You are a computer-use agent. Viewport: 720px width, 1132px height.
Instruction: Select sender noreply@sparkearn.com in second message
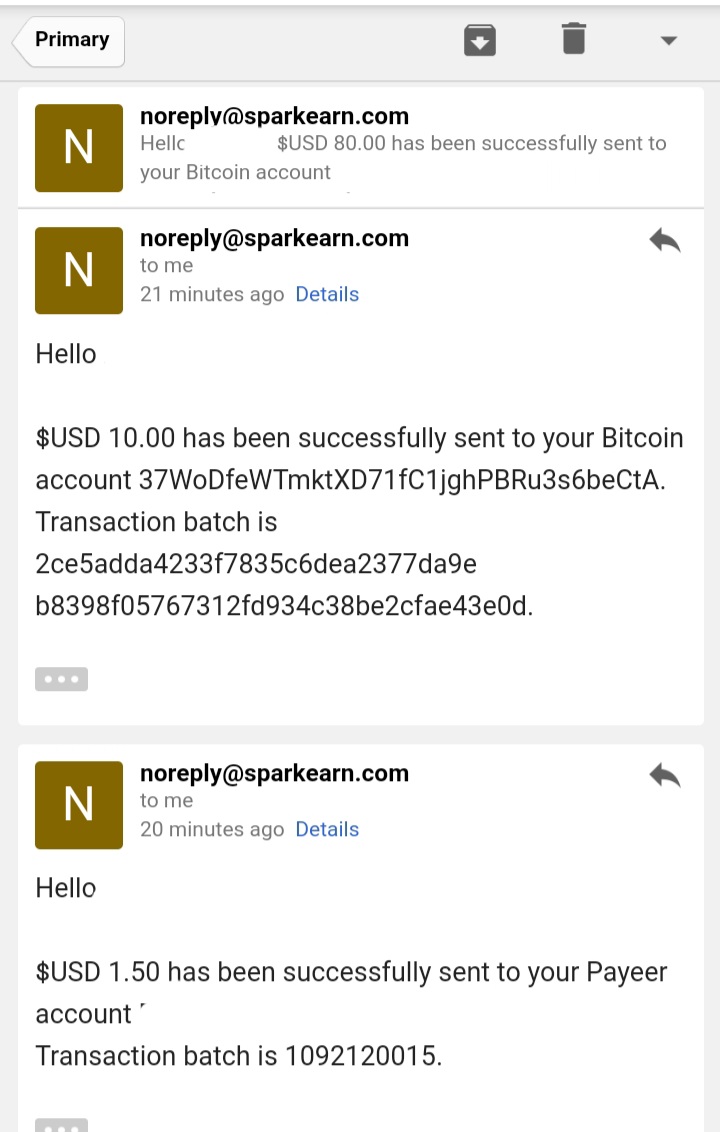tap(274, 238)
